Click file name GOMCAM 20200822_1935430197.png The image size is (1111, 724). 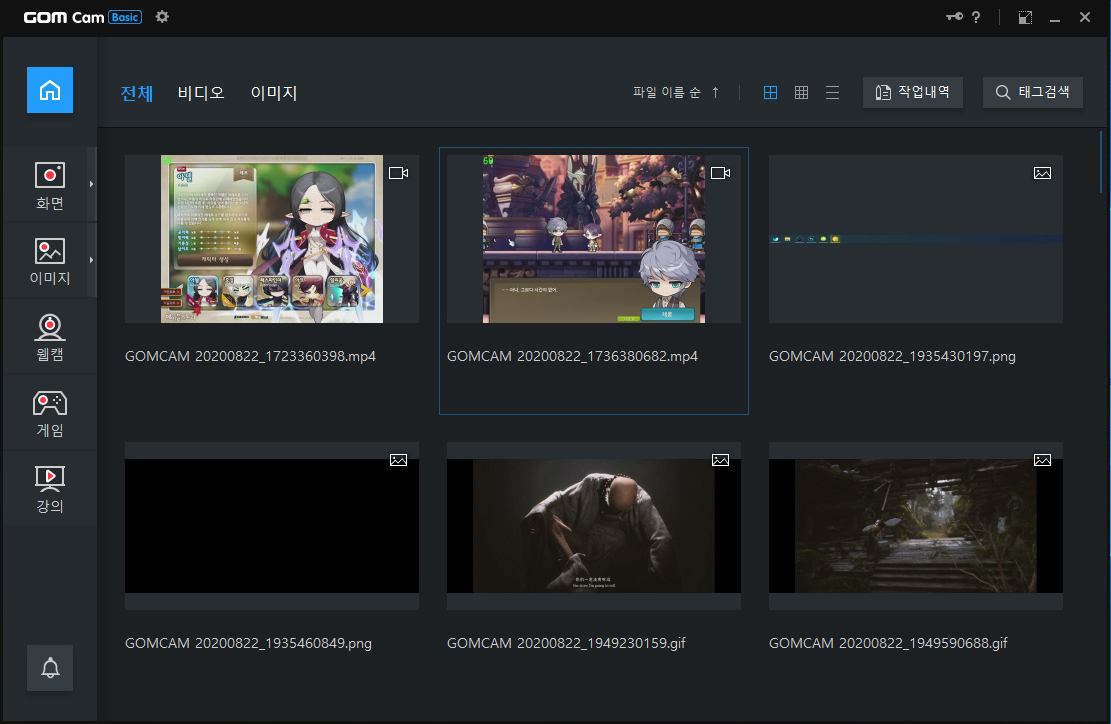[892, 356]
